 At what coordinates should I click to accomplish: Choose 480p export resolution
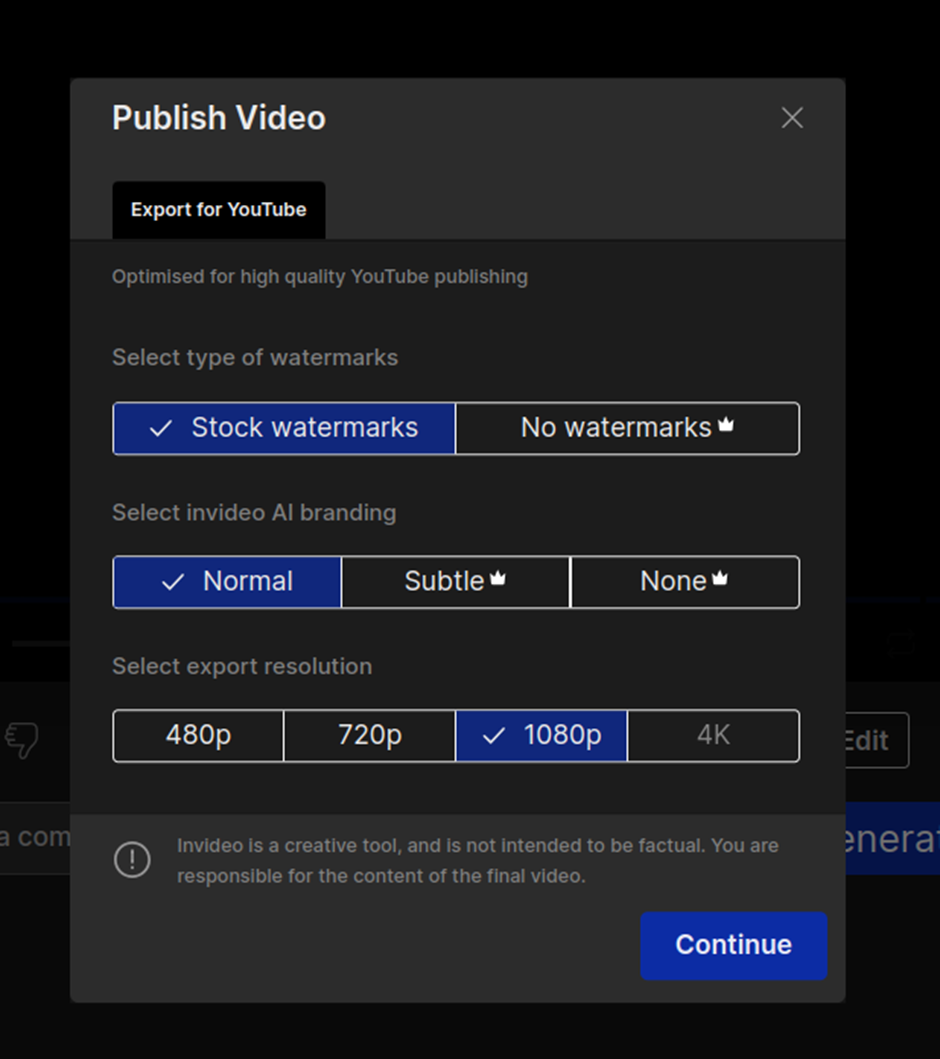[x=199, y=735]
